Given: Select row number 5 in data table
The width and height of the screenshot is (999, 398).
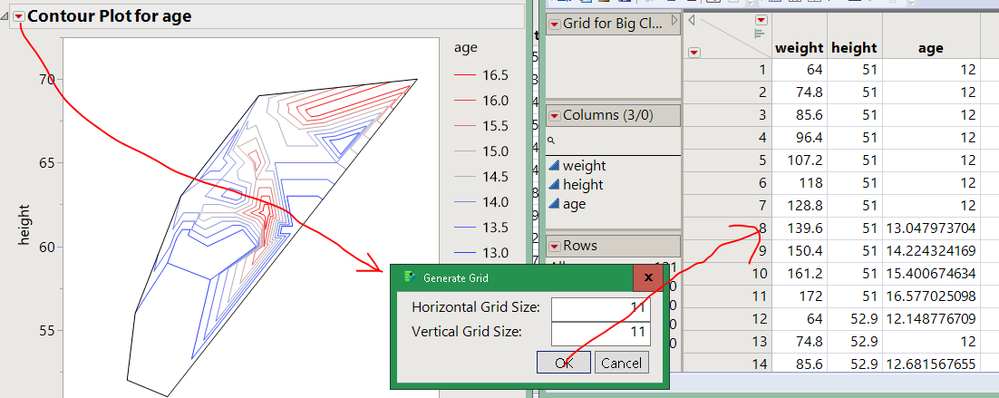Looking at the screenshot, I should click(727, 160).
